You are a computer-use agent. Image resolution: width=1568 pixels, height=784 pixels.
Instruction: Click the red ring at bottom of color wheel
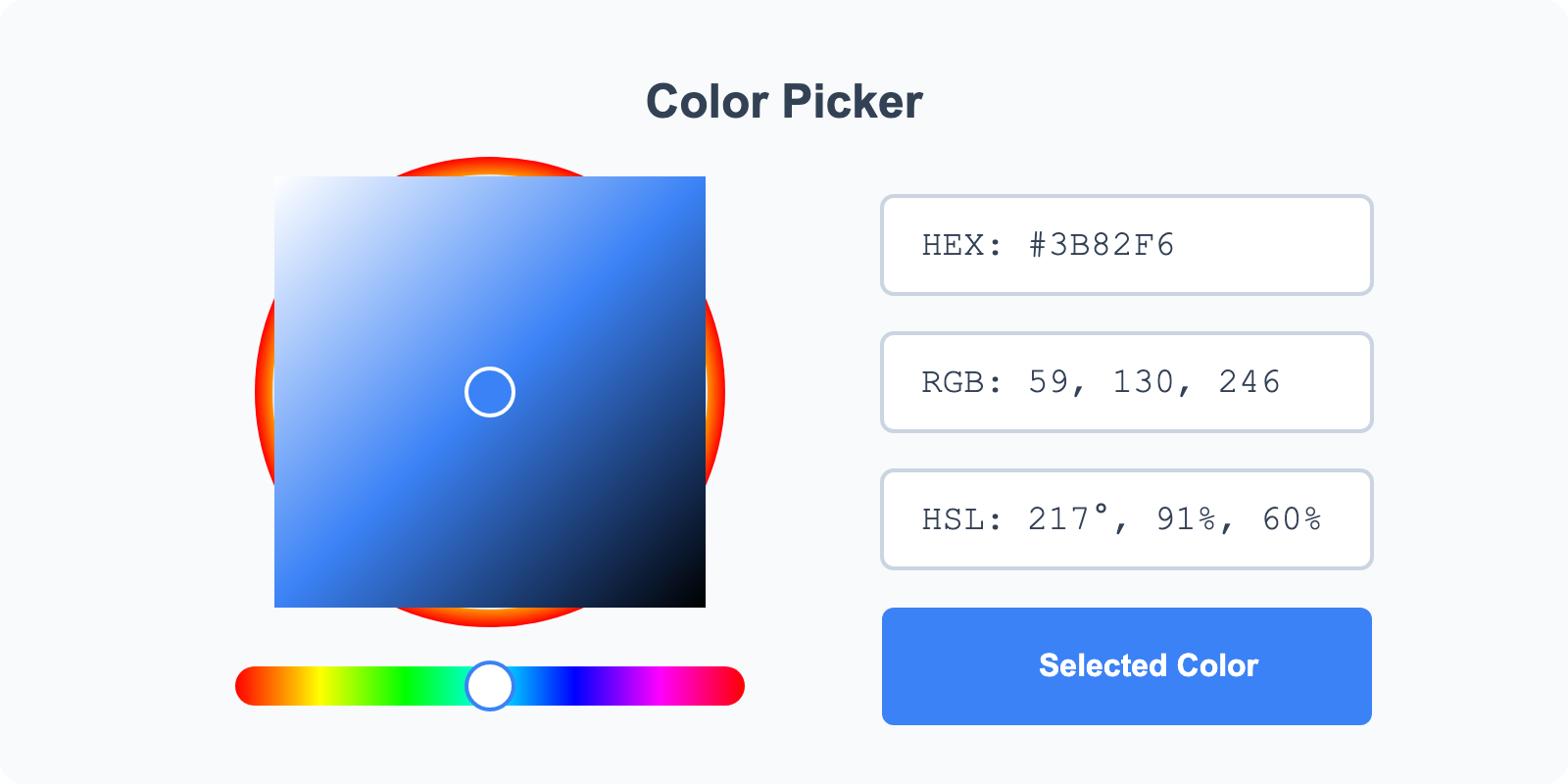(x=490, y=617)
